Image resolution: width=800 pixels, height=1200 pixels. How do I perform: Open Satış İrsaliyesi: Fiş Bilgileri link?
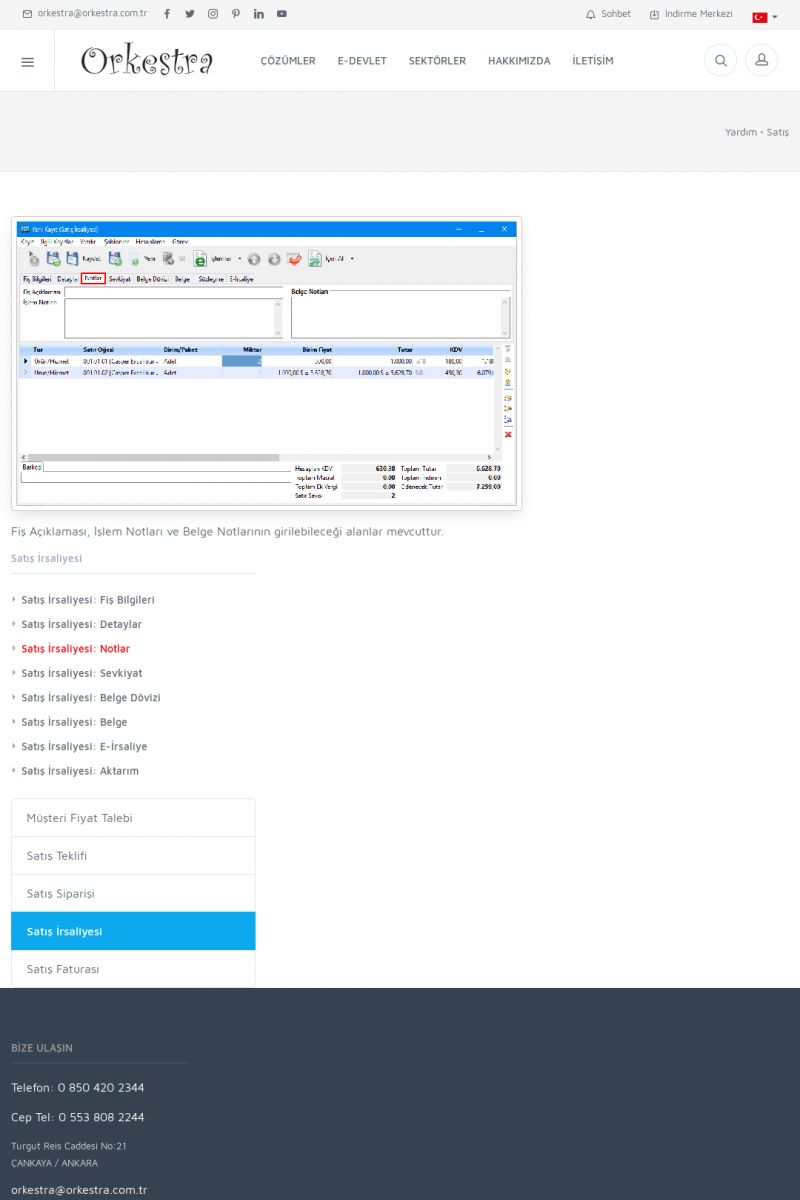coord(88,600)
